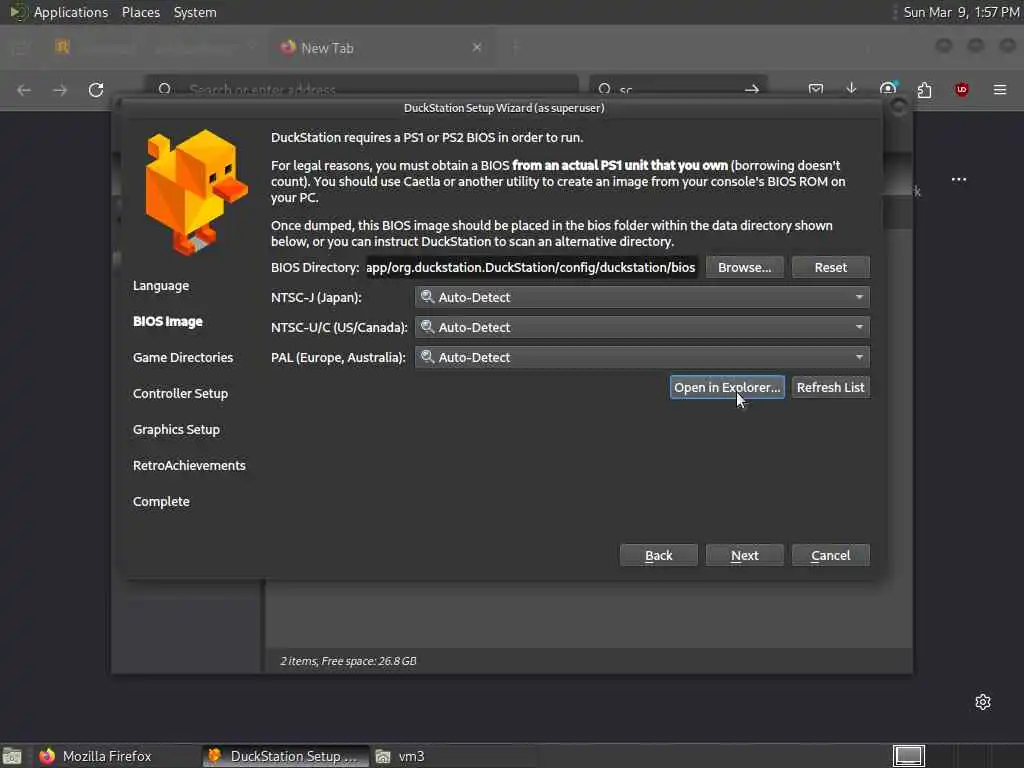Click Firefox forward arrow
Viewport: 1024px width, 768px height.
[60, 89]
